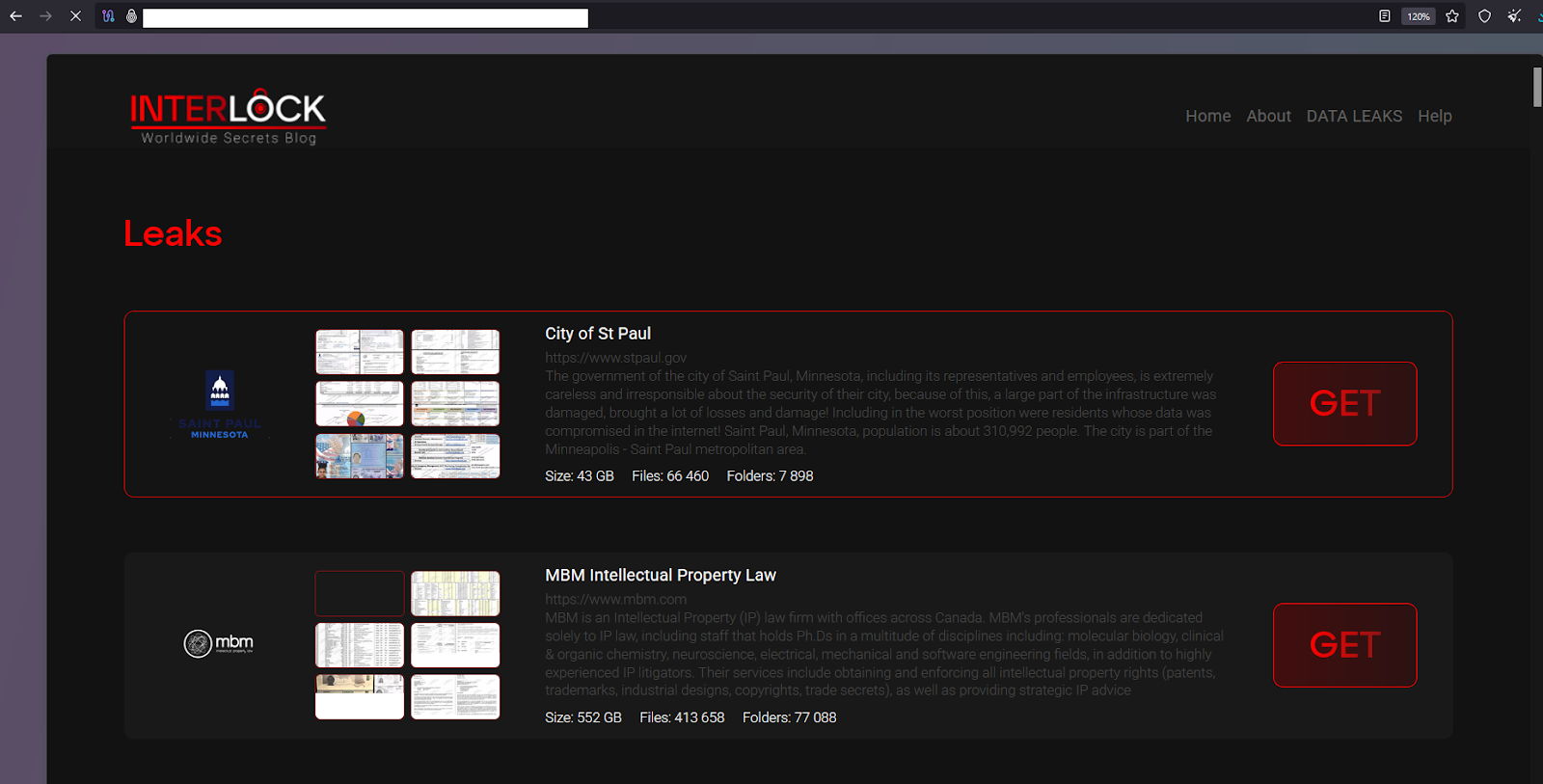
Task: Click the red Leaks heading
Action: coord(173,233)
